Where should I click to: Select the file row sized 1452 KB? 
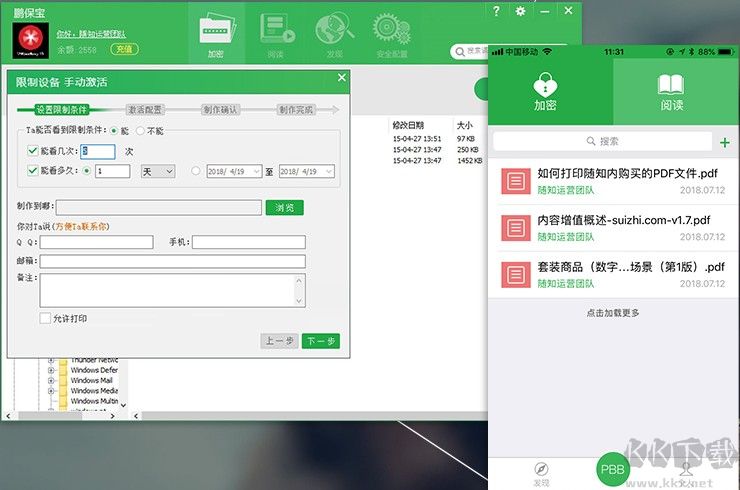[437, 161]
